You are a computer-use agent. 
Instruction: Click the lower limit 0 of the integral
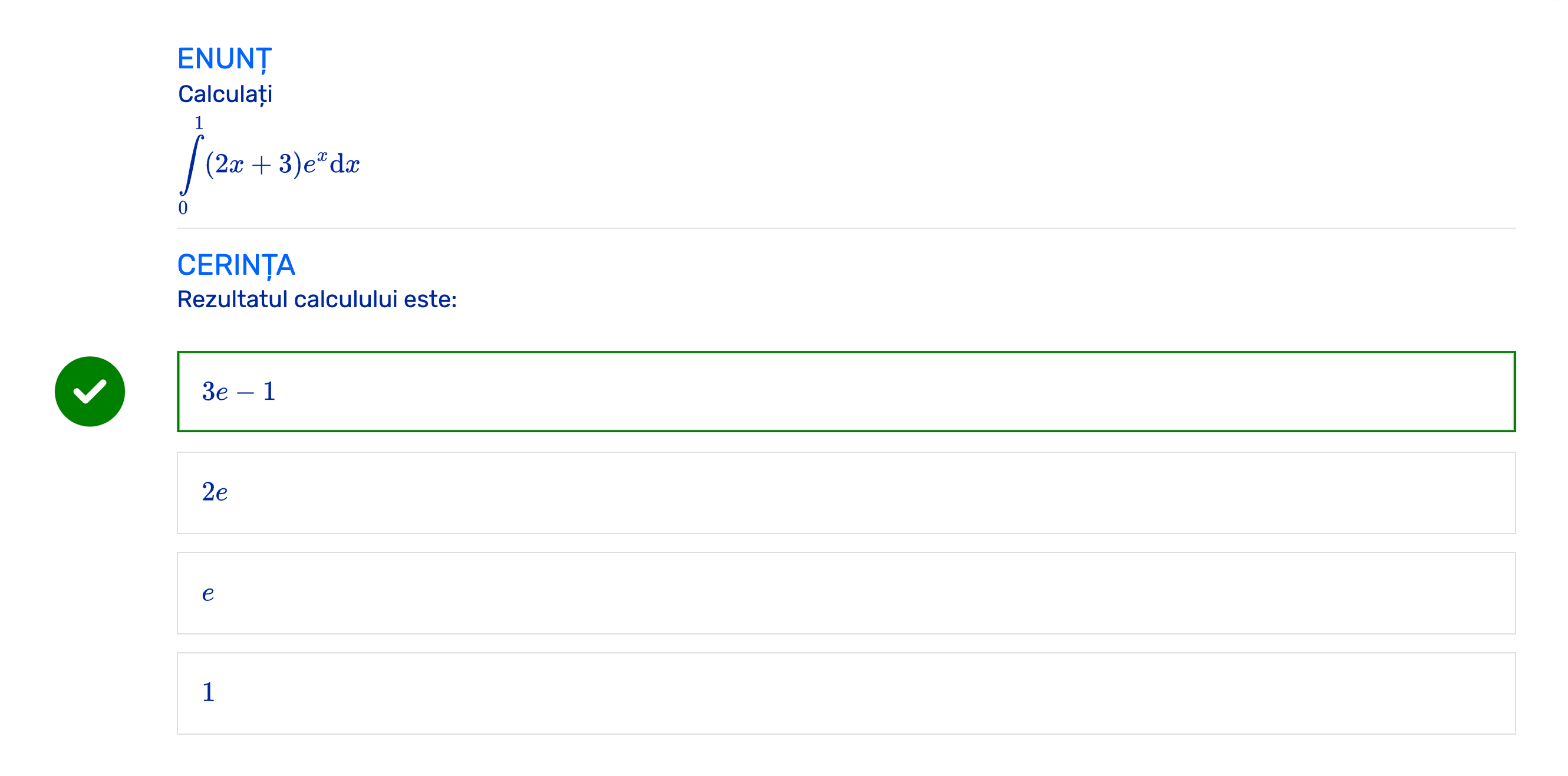click(x=183, y=208)
